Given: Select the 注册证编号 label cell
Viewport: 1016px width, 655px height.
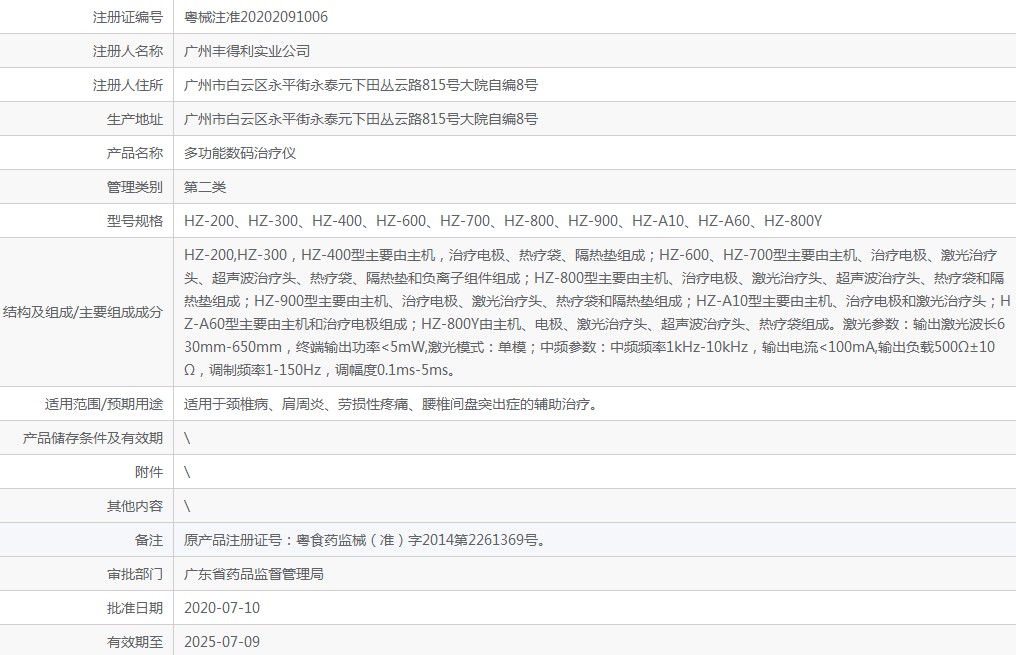Looking at the screenshot, I should [87, 17].
